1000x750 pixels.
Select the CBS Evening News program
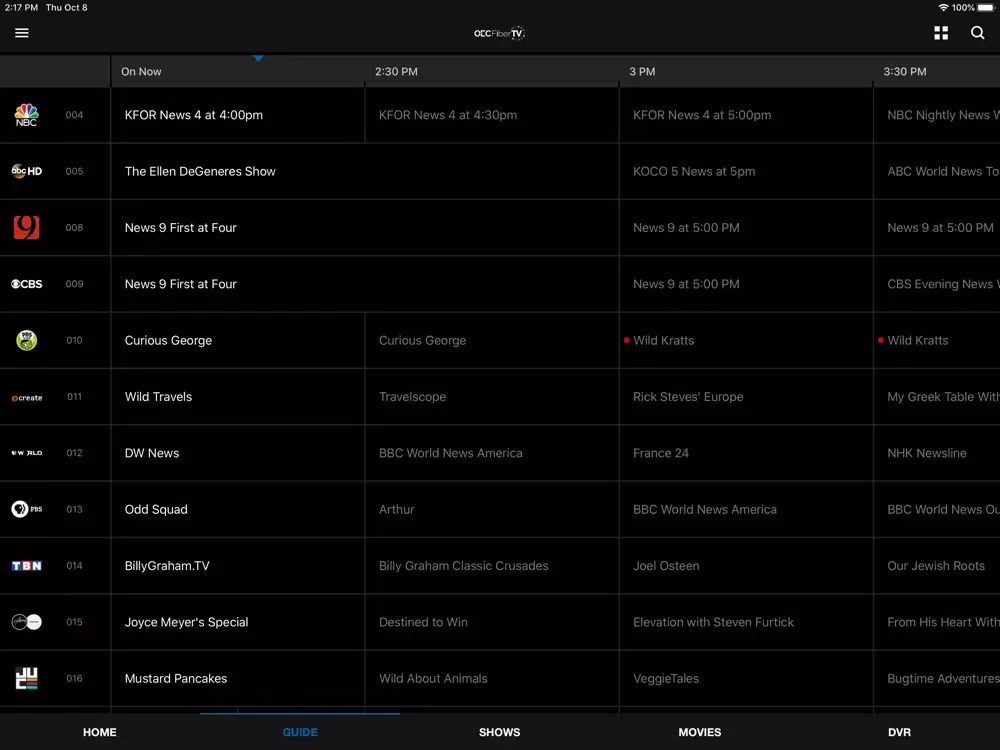pos(937,284)
